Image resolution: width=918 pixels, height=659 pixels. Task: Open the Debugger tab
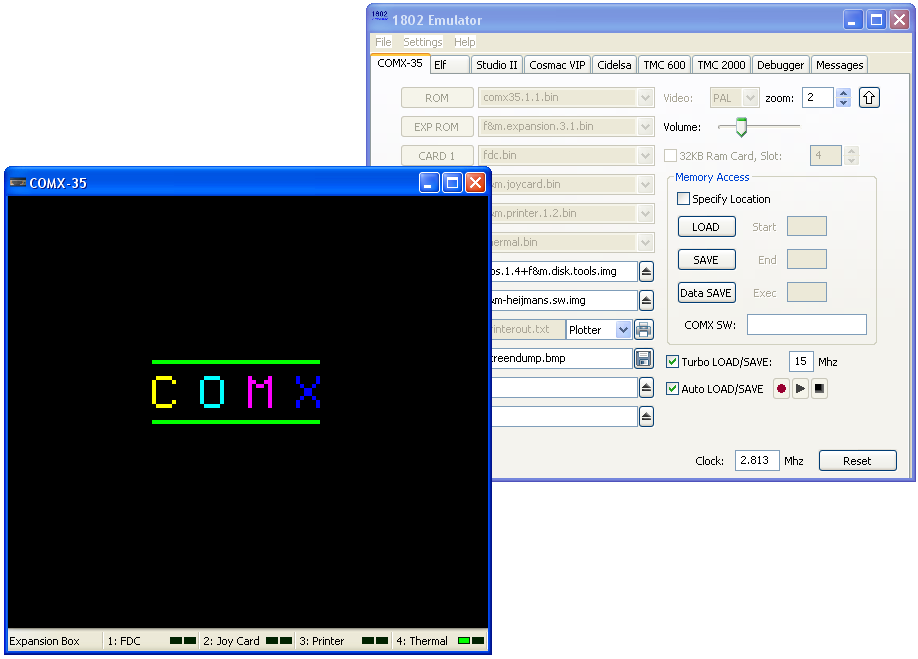click(780, 65)
